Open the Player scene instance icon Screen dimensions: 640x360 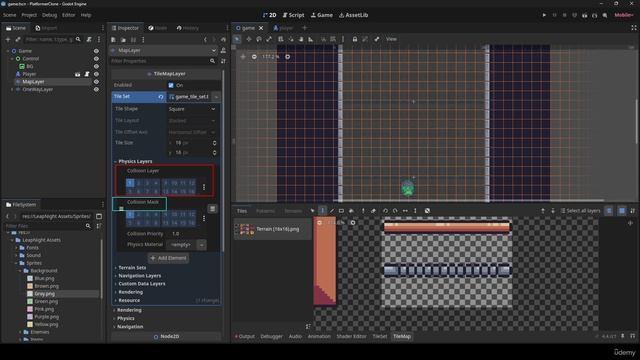pyautogui.click(x=78, y=74)
